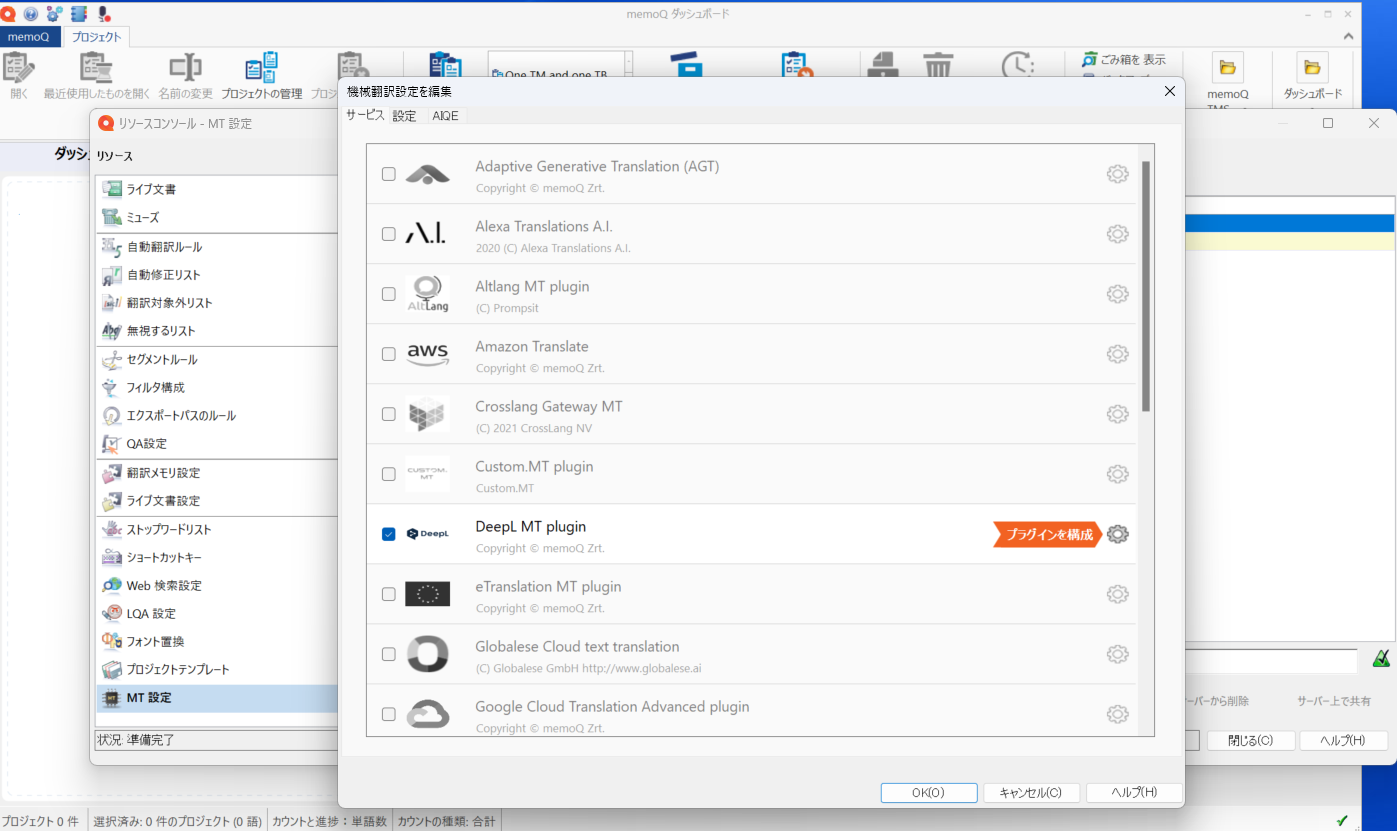1397x831 pixels.
Task: Click the orange プラグインを構成 button
Action: pos(1047,534)
